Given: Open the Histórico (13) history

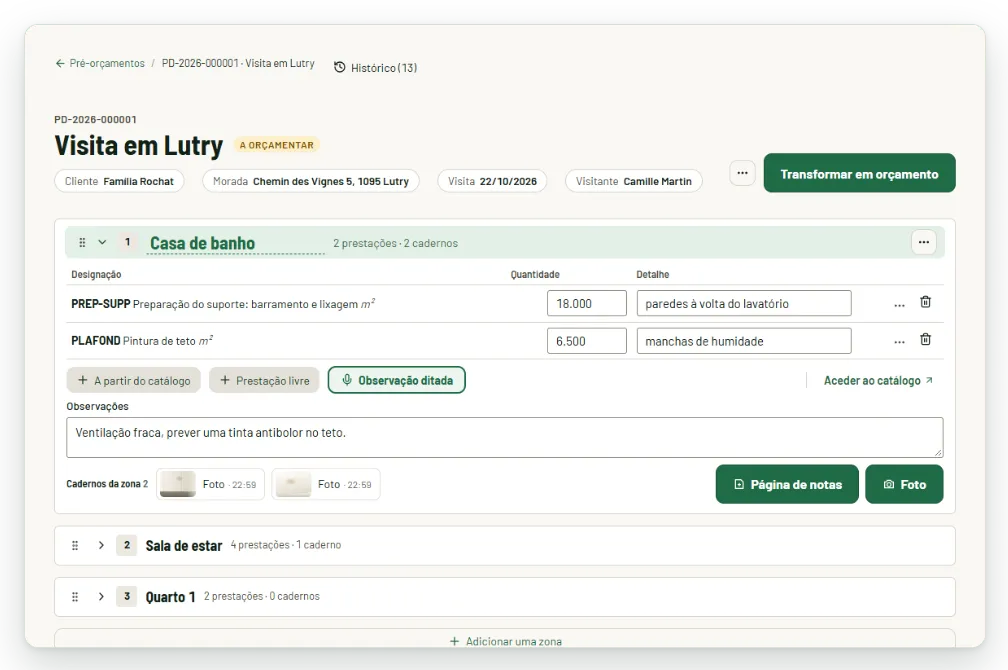Looking at the screenshot, I should tap(375, 68).
